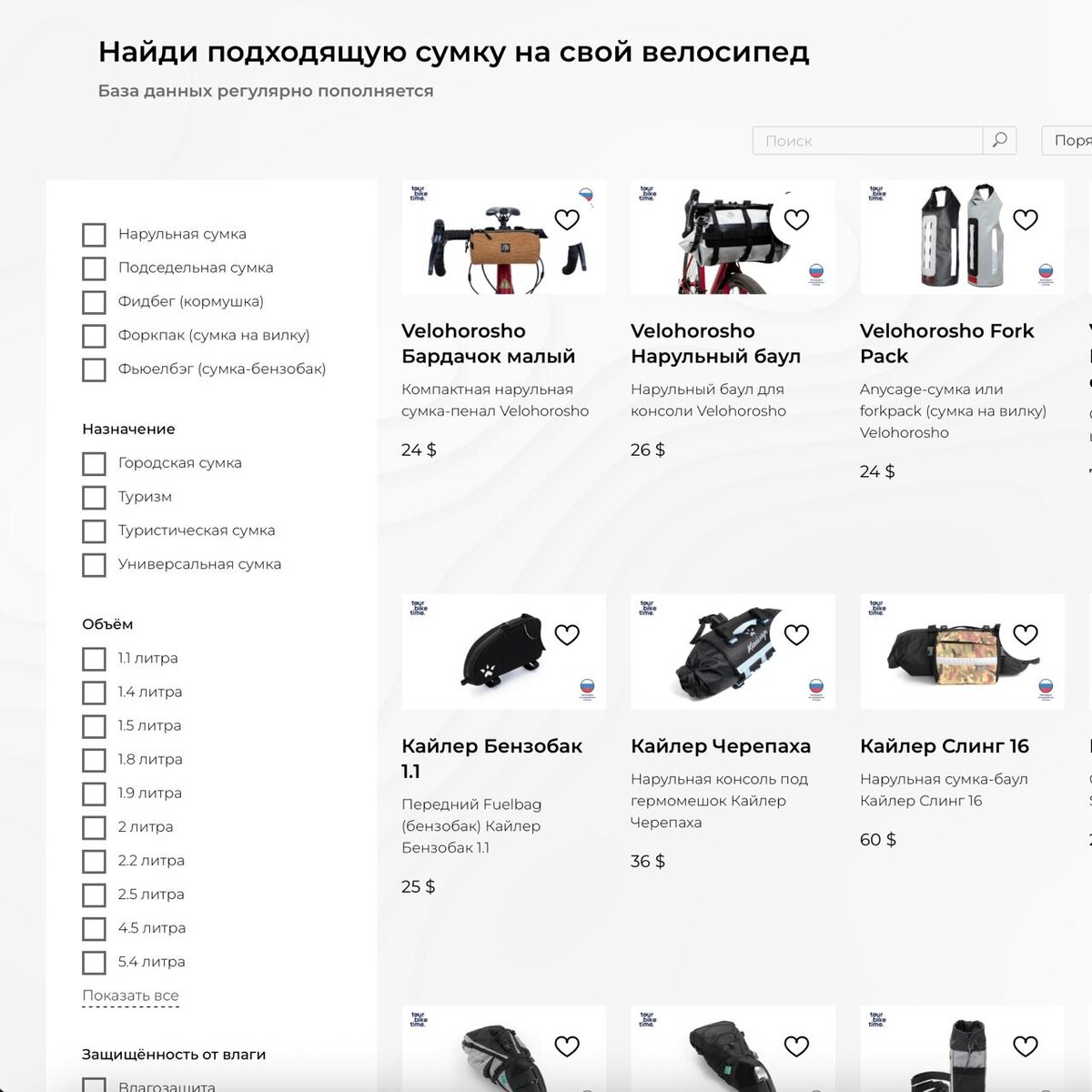Click the Поиск search field
Screen dimensions: 1092x1092
(867, 140)
